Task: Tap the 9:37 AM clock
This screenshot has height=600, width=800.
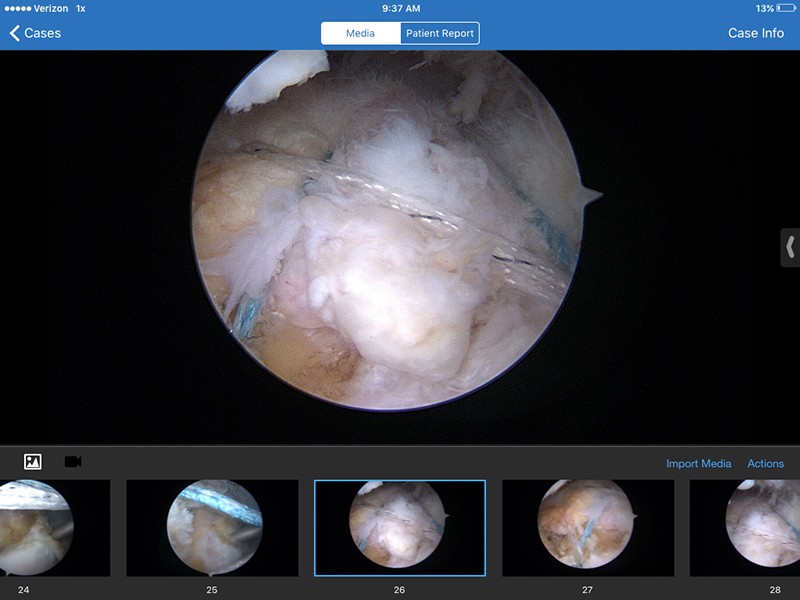Action: [401, 8]
